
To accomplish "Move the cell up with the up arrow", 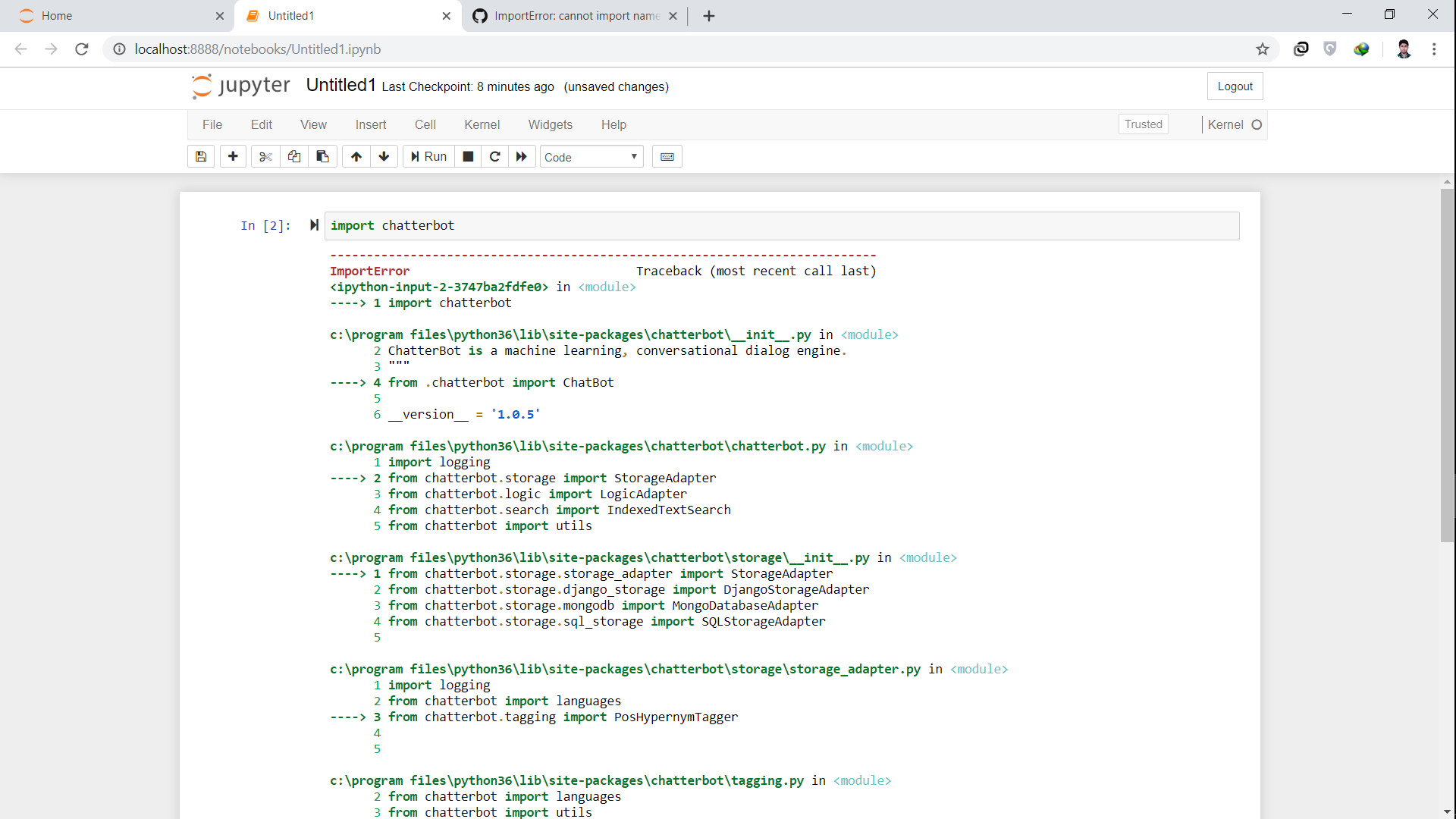I will pyautogui.click(x=355, y=156).
